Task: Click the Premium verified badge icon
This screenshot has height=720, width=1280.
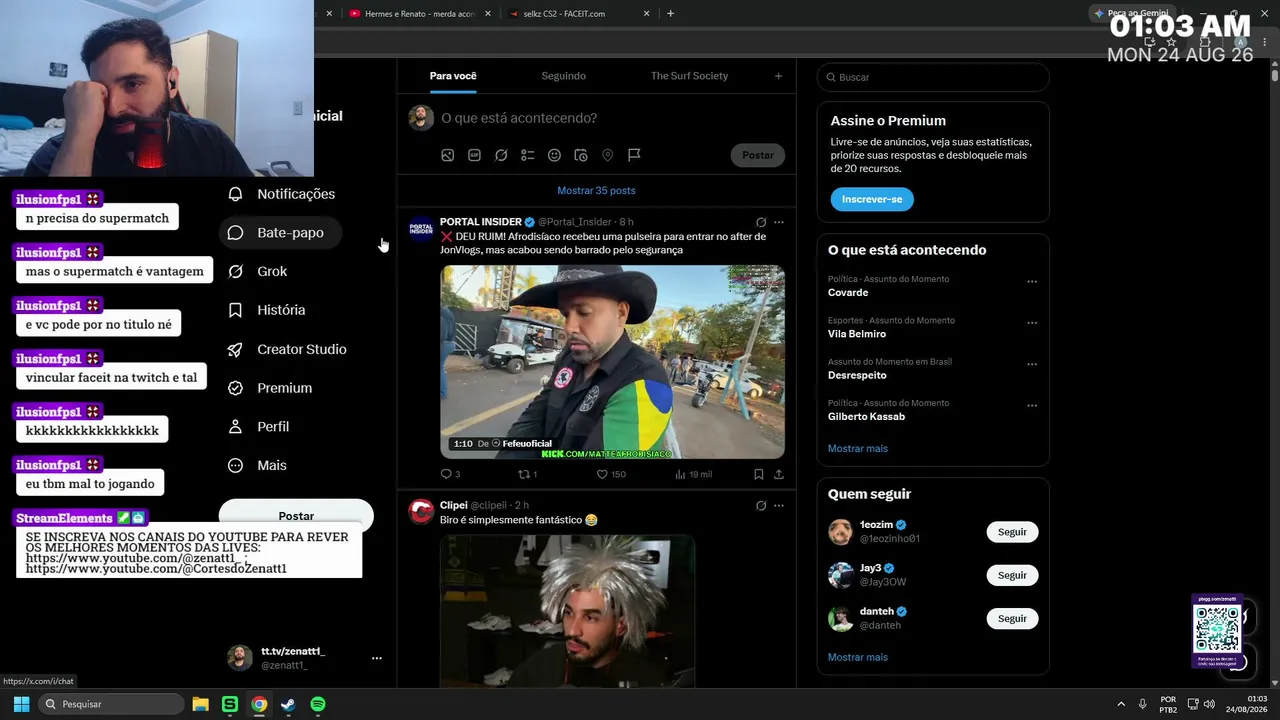Action: [235, 388]
